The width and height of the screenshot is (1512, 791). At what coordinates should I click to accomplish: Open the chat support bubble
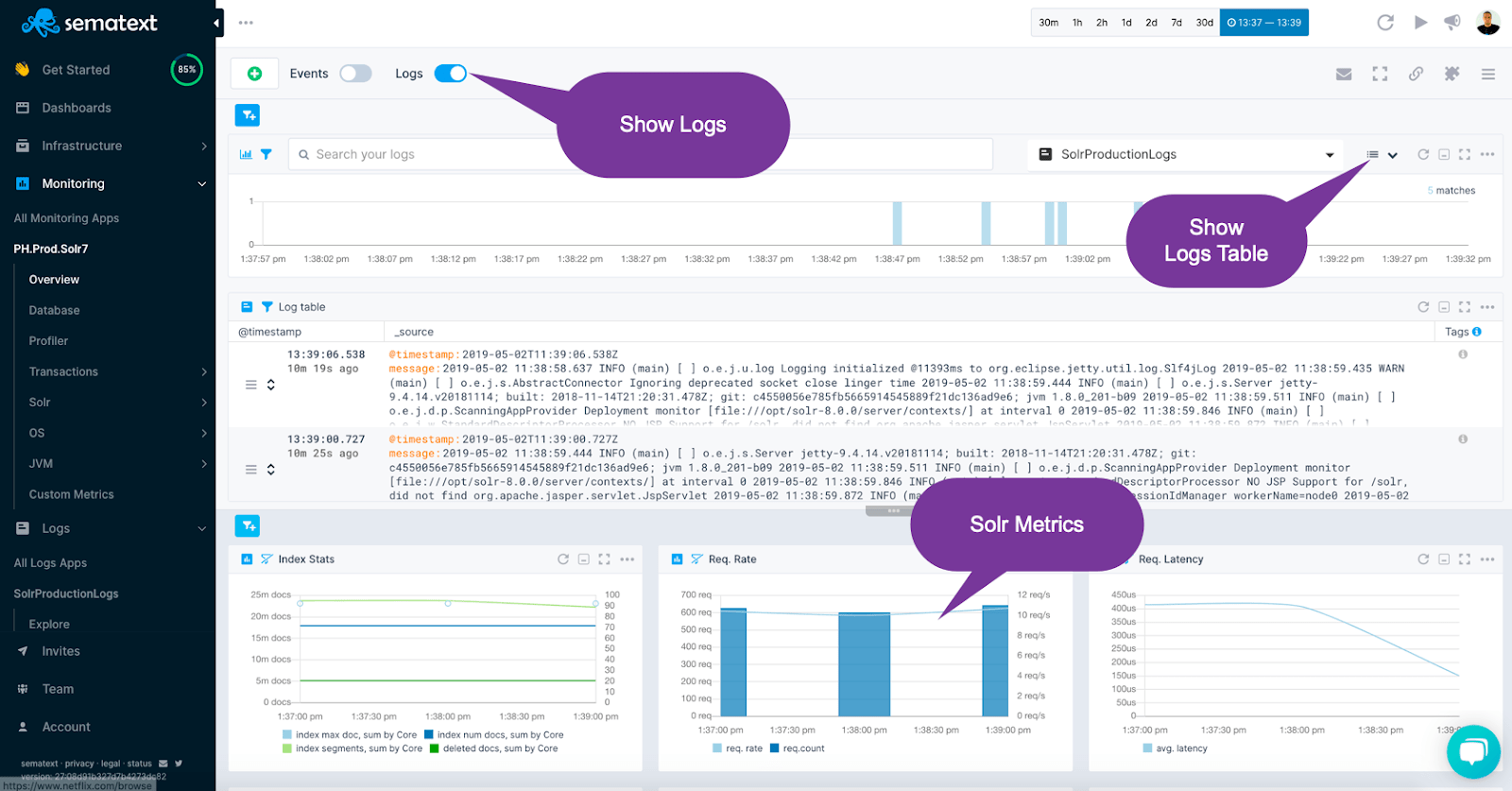(1473, 751)
